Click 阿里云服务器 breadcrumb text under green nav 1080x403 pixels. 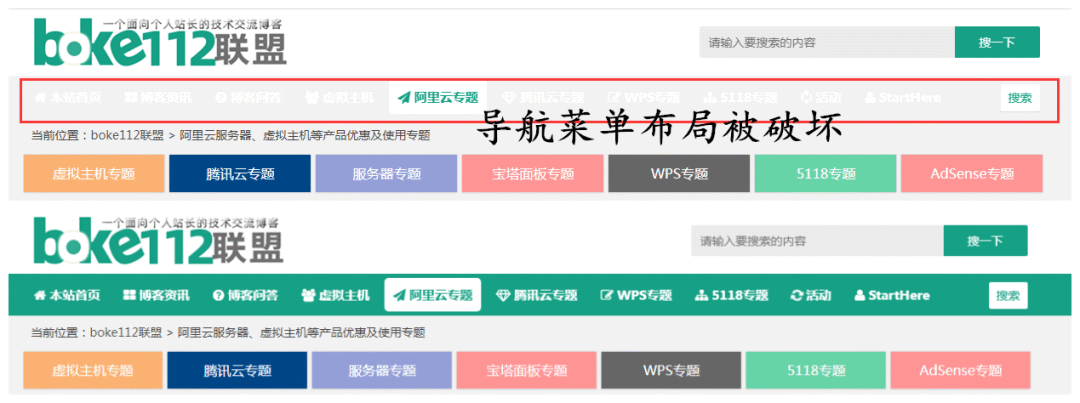(213, 333)
